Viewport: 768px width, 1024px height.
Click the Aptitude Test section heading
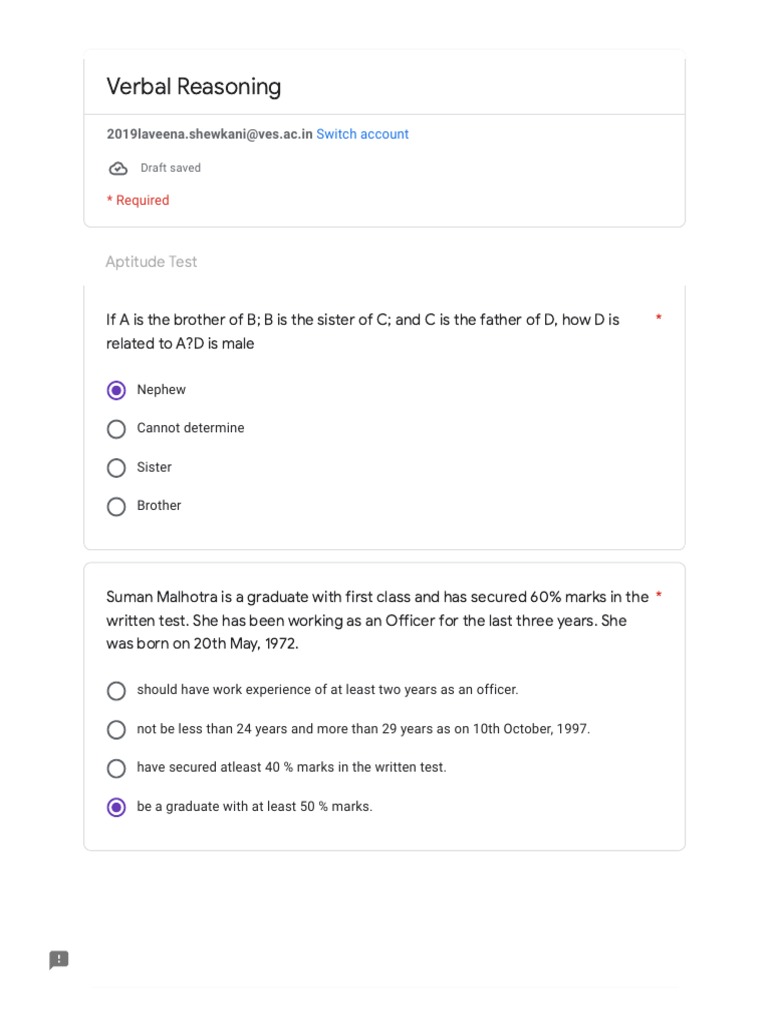151,262
